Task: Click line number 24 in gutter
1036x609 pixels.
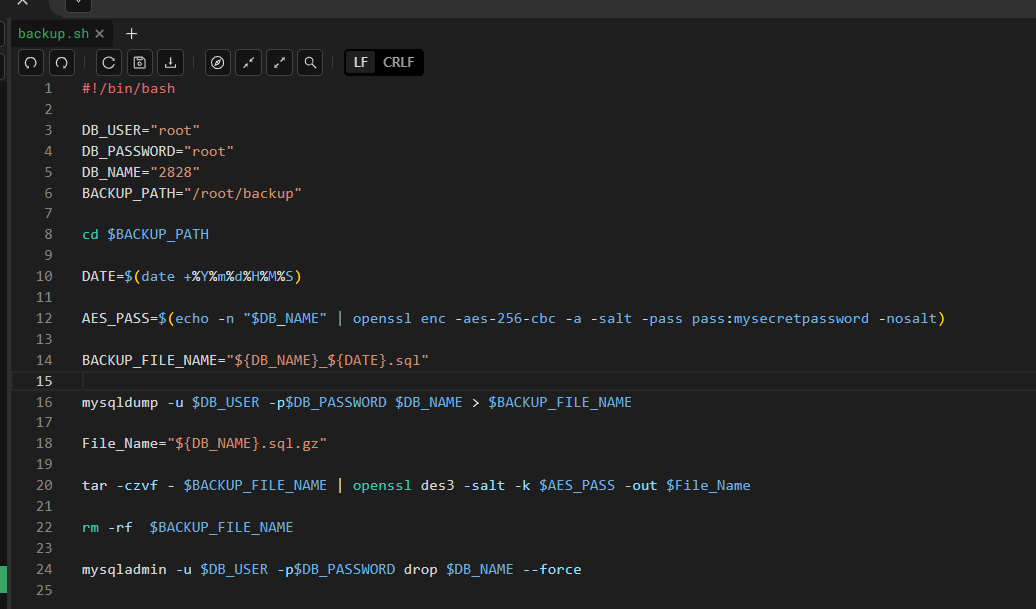Action: tap(44, 569)
